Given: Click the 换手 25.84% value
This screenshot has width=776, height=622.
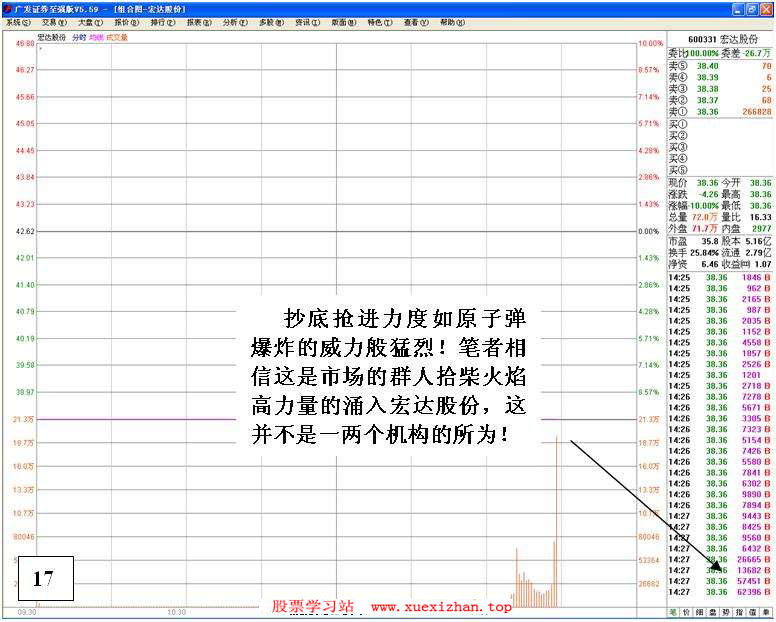Looking at the screenshot, I should coord(704,252).
